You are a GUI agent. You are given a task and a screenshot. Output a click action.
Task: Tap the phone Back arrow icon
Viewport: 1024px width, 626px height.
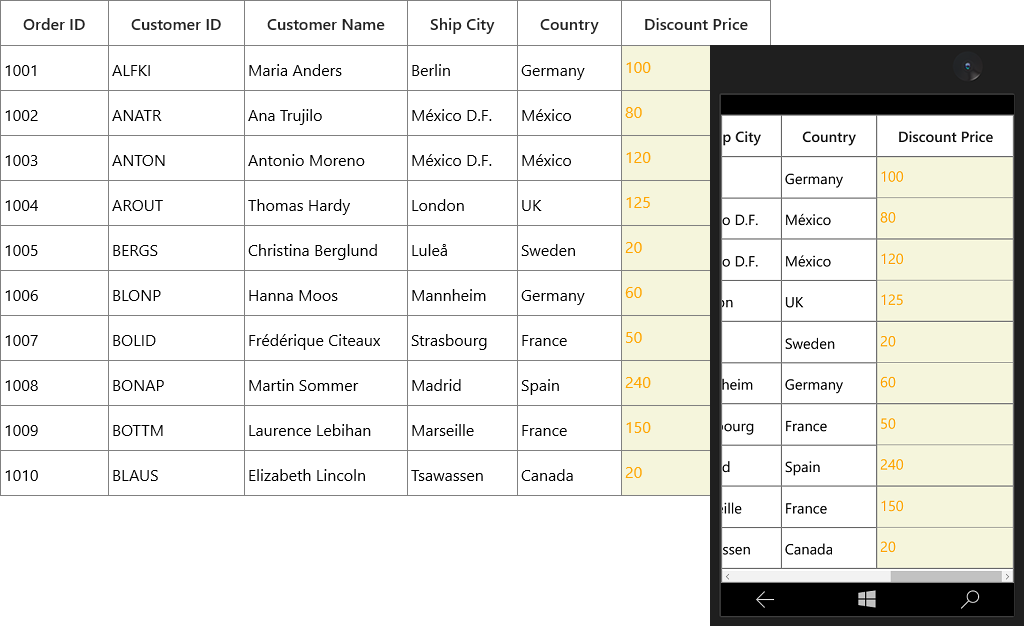coord(765,599)
